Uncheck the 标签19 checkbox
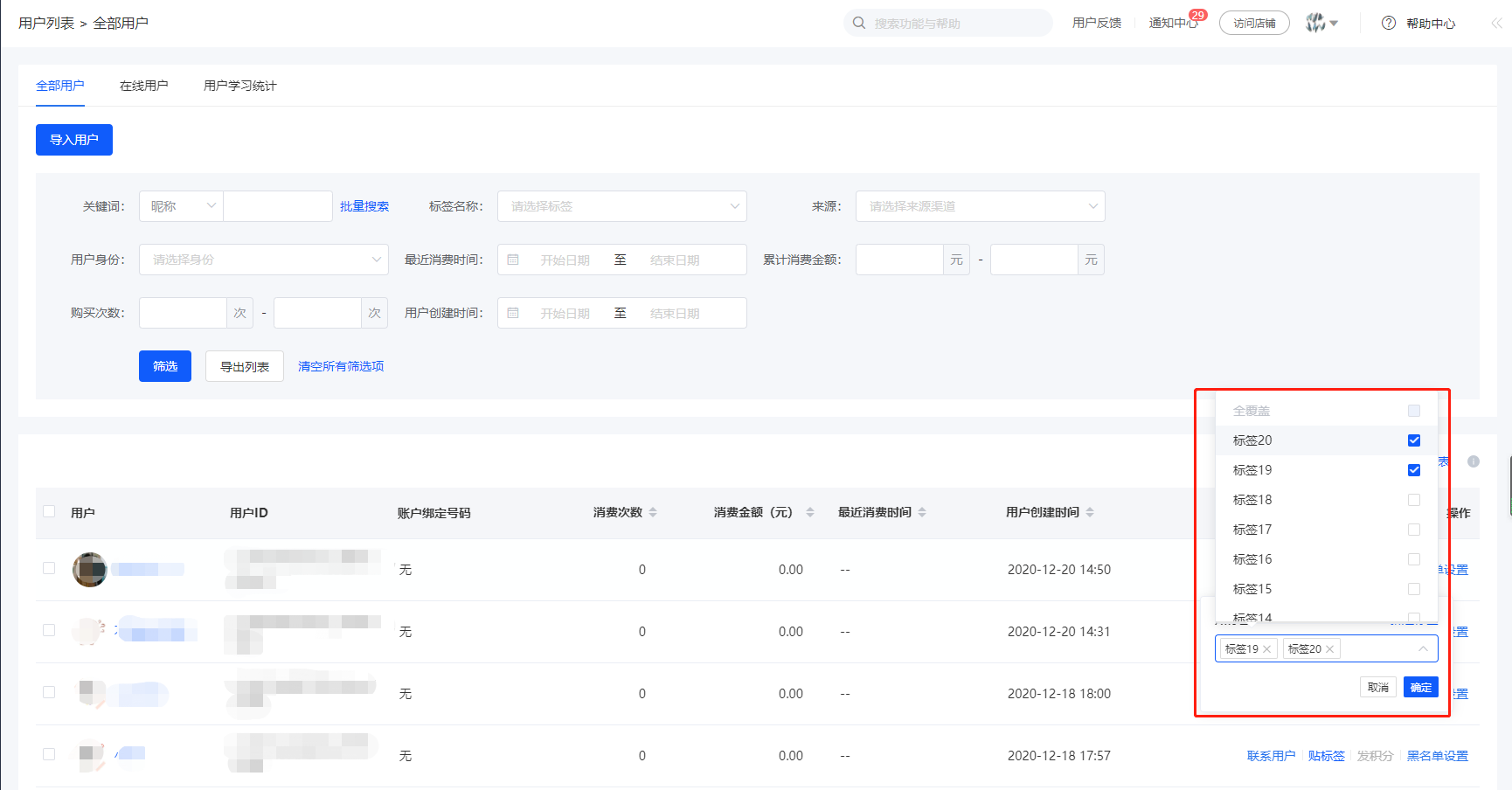 click(1414, 470)
